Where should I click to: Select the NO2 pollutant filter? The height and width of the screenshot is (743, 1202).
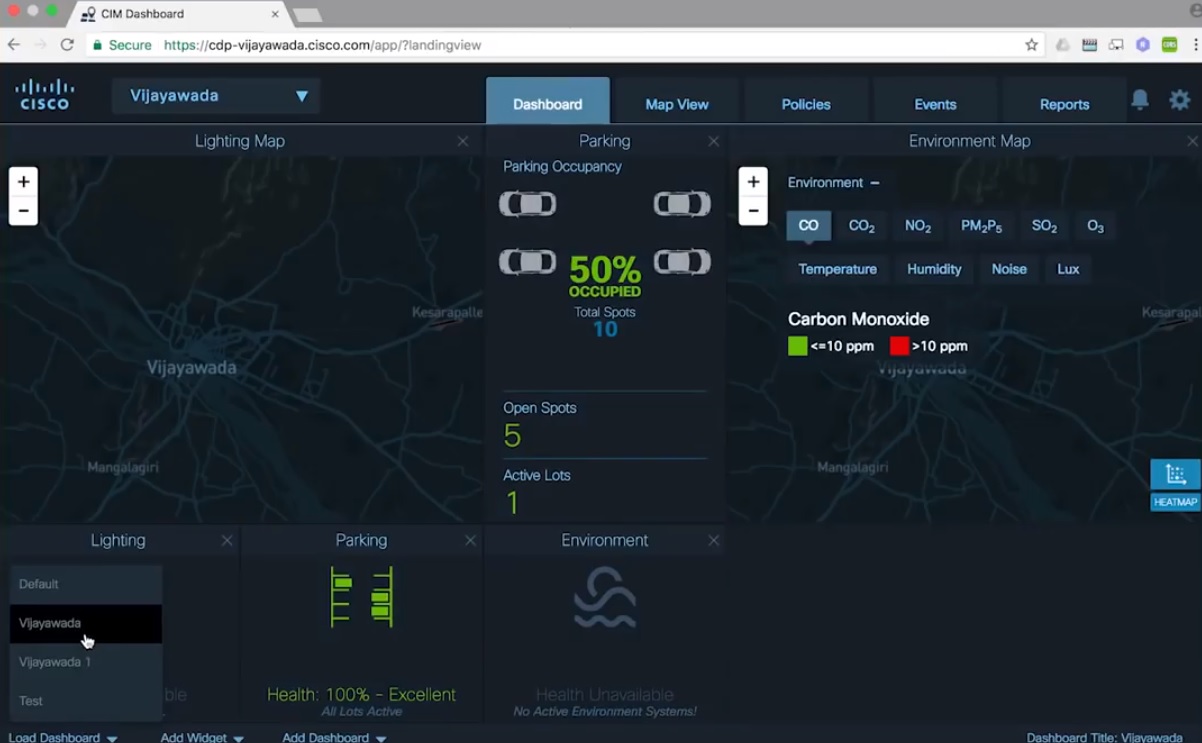[x=918, y=226]
